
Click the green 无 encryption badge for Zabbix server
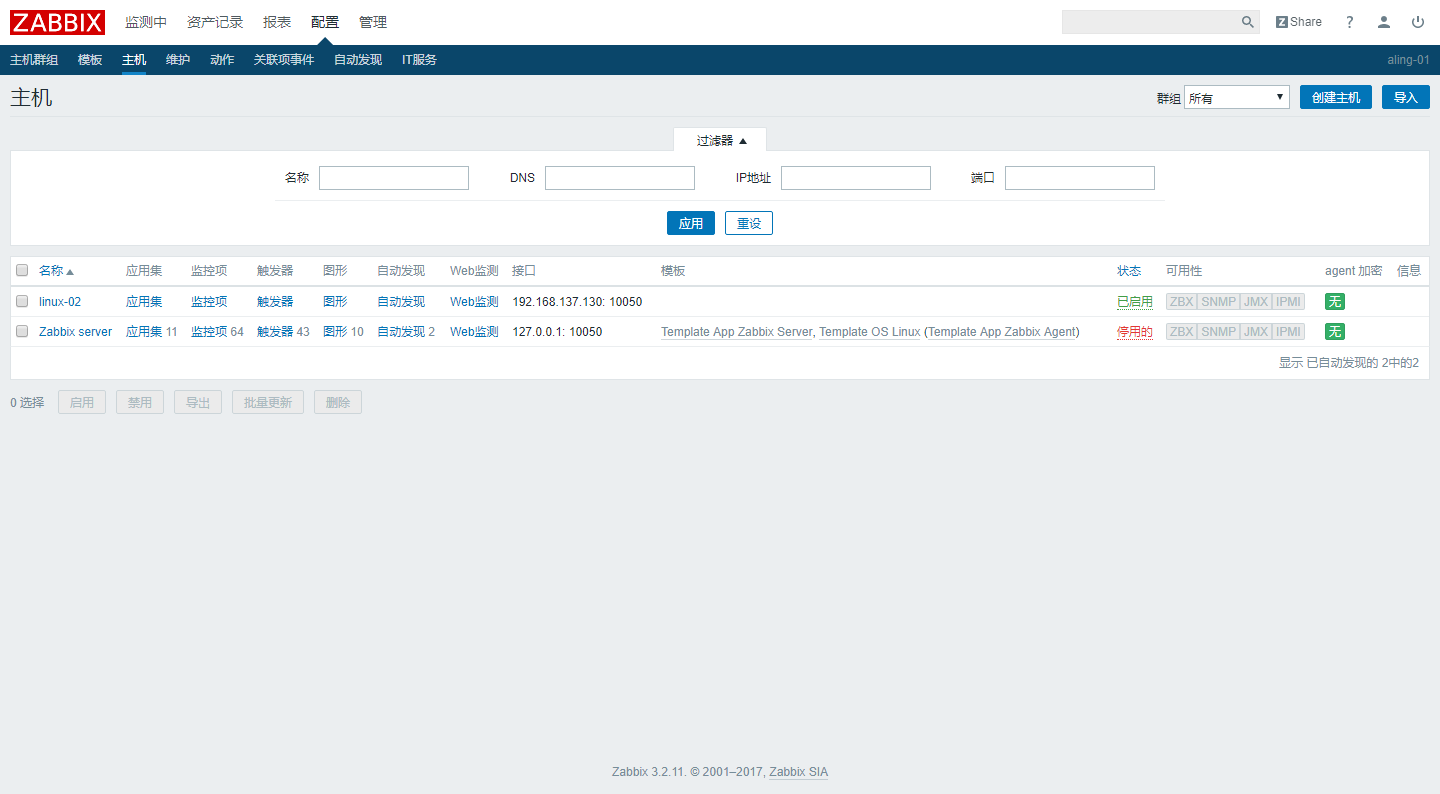point(1334,331)
